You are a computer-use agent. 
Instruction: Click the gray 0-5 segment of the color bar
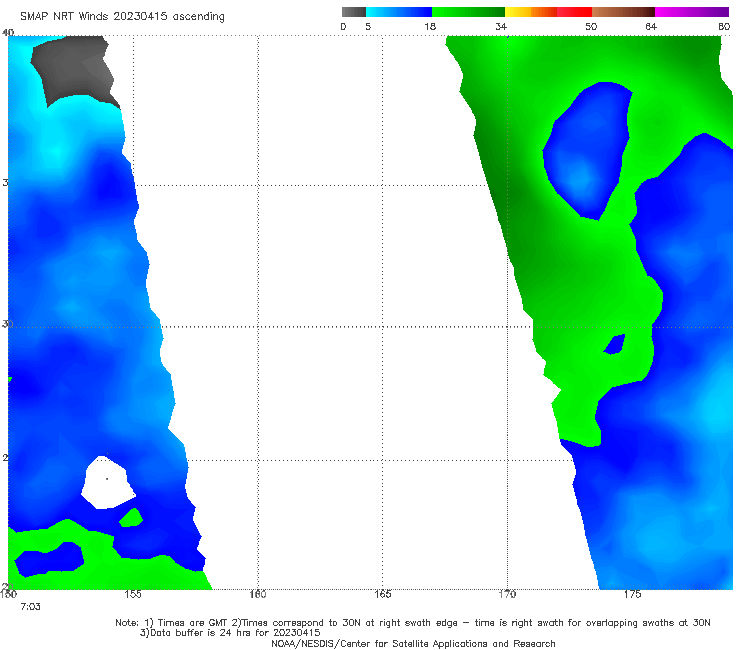[354, 12]
